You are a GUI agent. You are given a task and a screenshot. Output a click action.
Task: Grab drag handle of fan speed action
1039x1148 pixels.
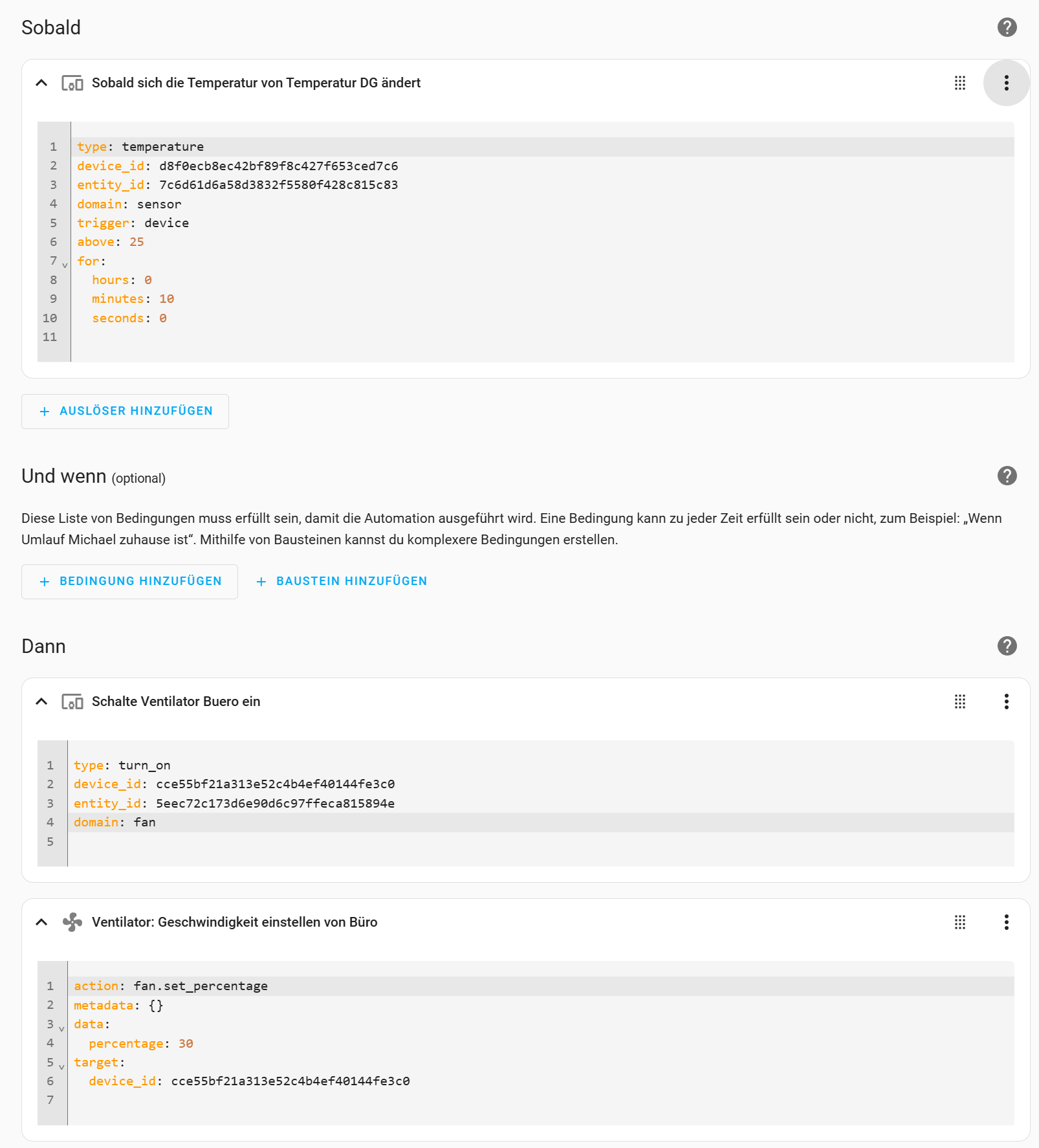tap(960, 922)
